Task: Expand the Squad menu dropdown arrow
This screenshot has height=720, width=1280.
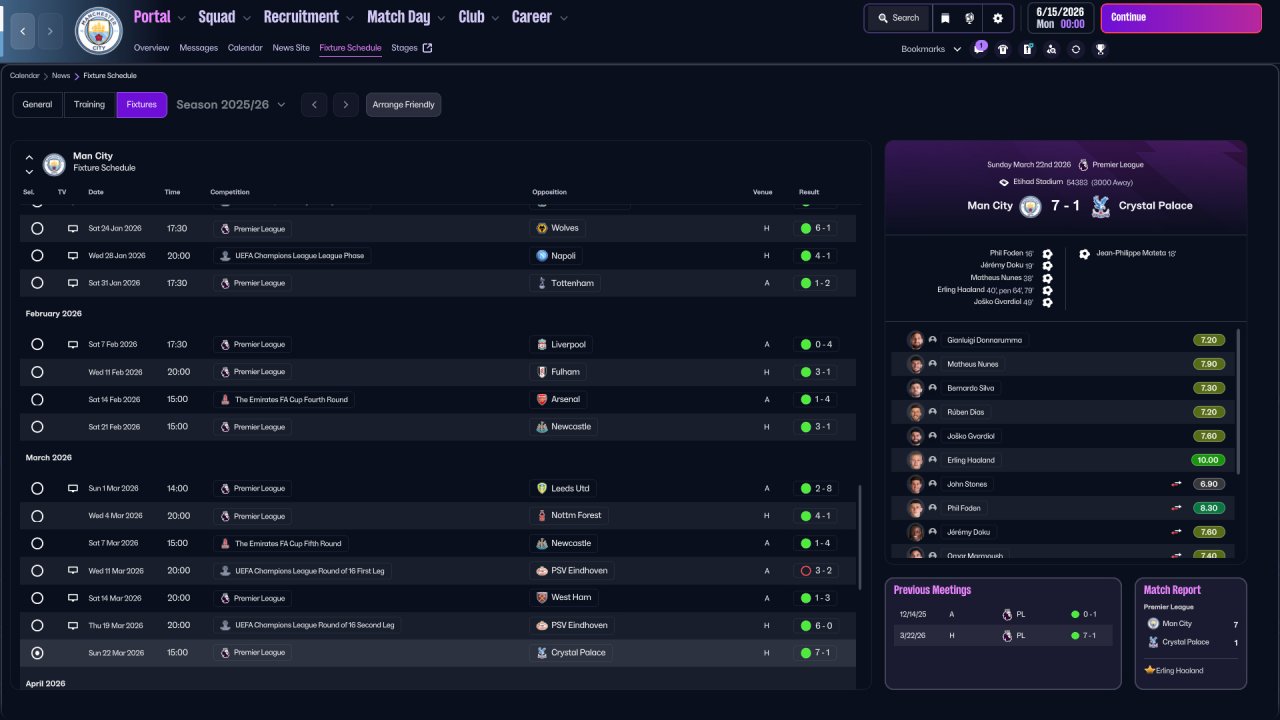Action: (246, 18)
